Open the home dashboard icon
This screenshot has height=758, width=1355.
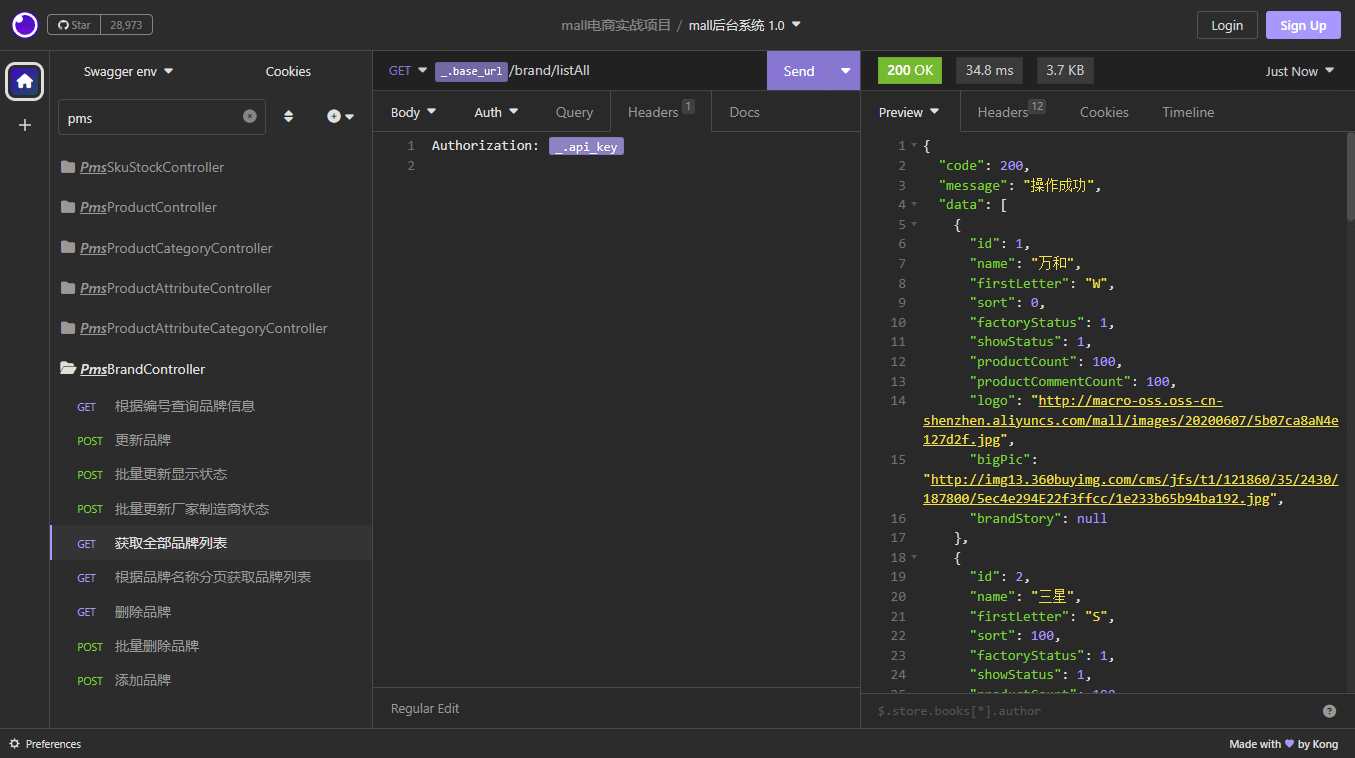[25, 81]
